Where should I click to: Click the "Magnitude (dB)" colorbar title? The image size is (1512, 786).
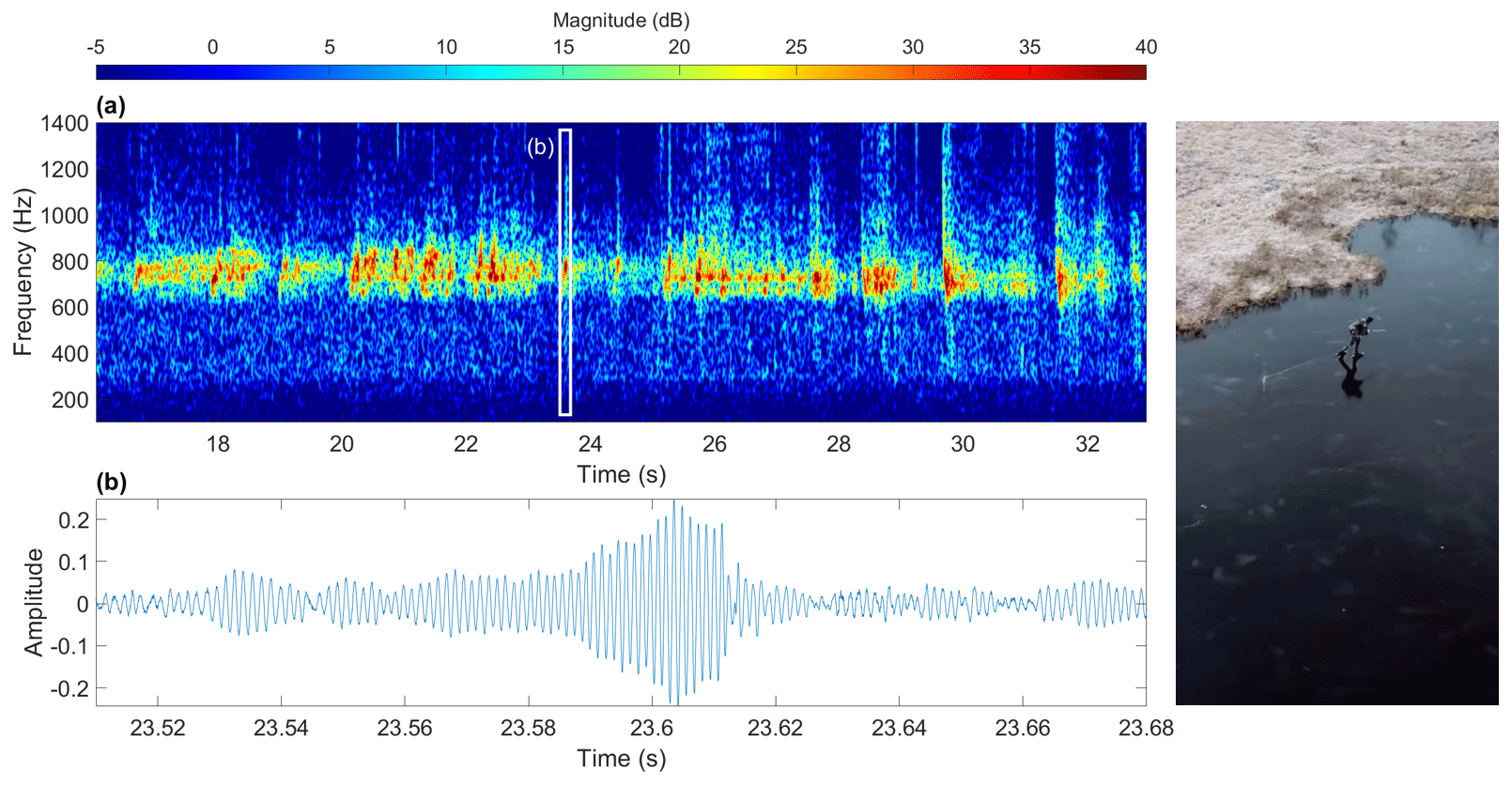pyautogui.click(x=621, y=20)
